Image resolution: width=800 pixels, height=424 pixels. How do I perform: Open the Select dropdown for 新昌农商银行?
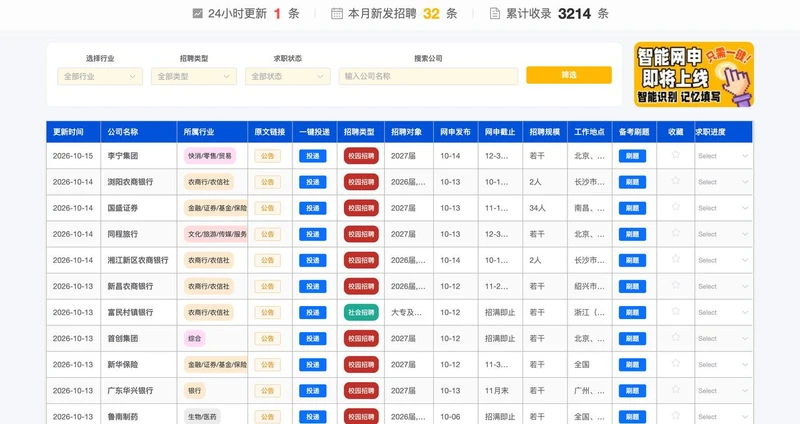pos(723,286)
